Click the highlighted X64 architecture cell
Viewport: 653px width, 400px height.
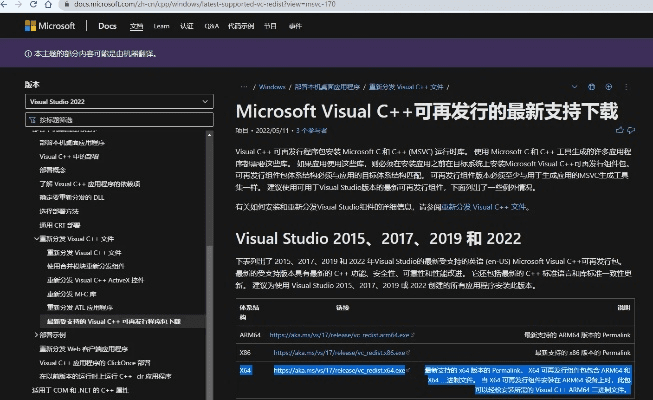[246, 370]
